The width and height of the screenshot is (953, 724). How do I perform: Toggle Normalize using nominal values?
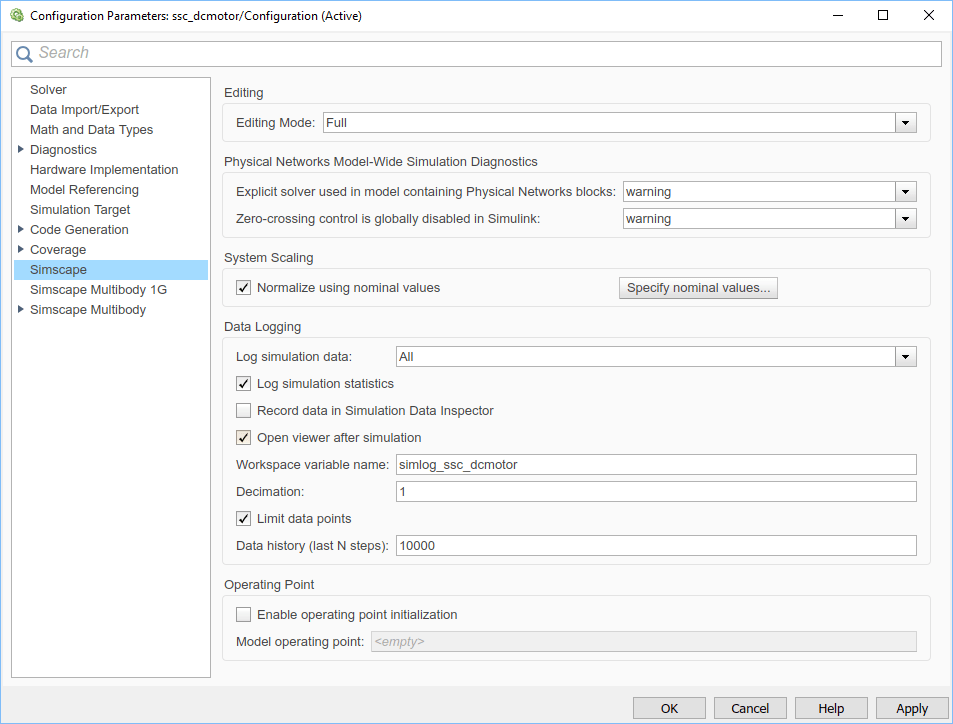244,288
